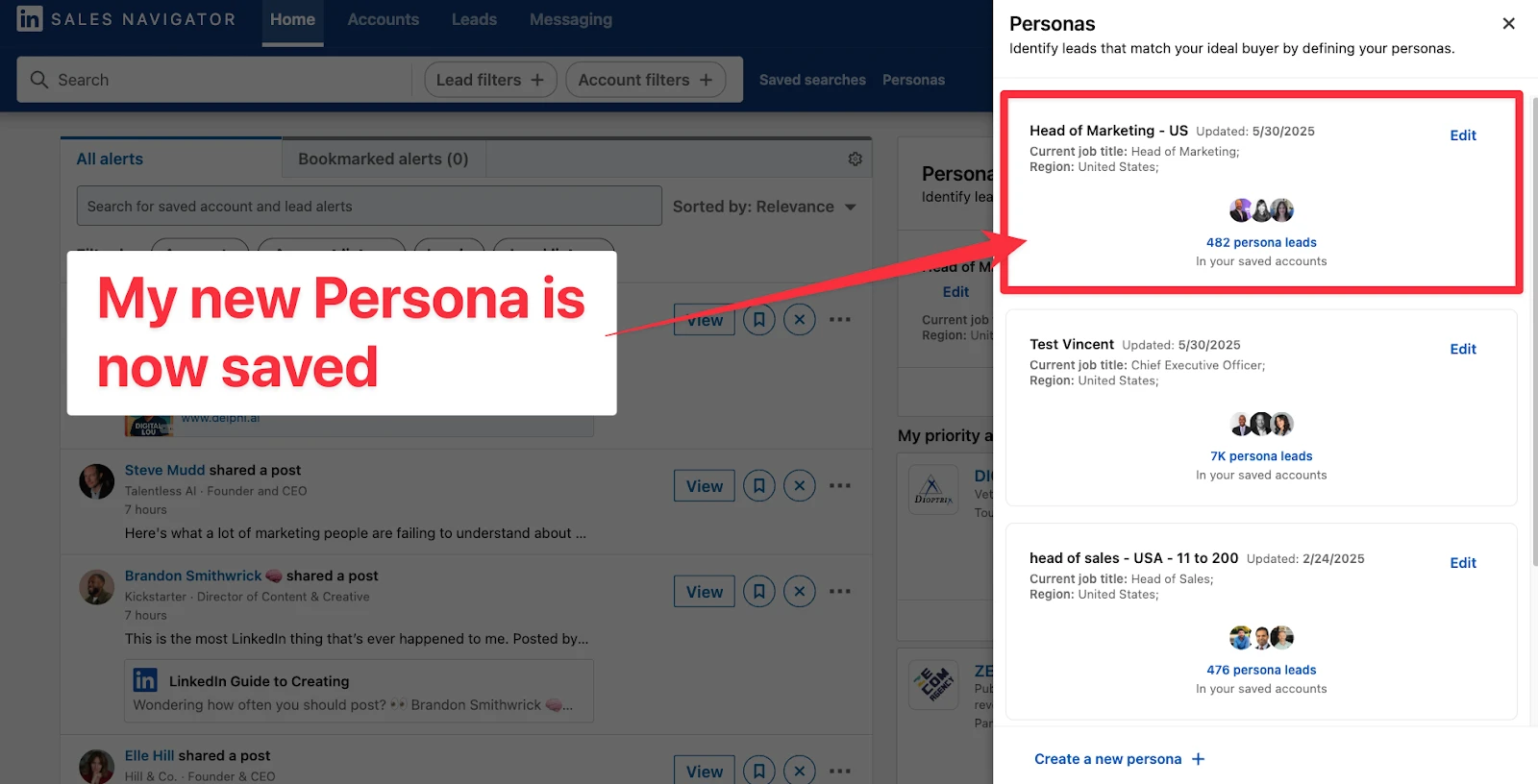Open Personas link in header
Viewport: 1538px width, 784px height.
click(913, 80)
